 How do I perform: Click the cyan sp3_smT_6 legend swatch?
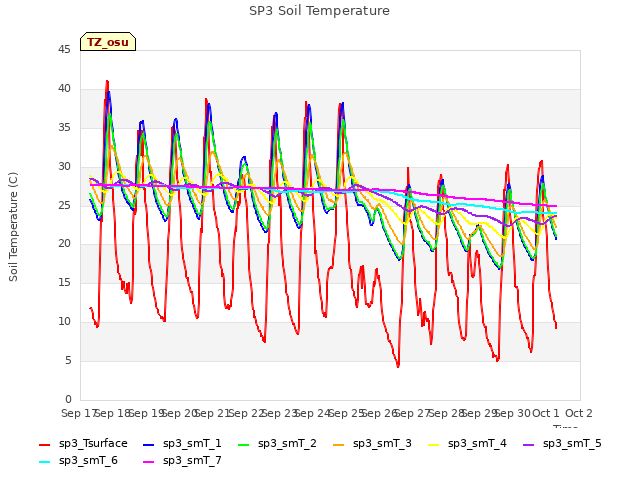coord(44,462)
